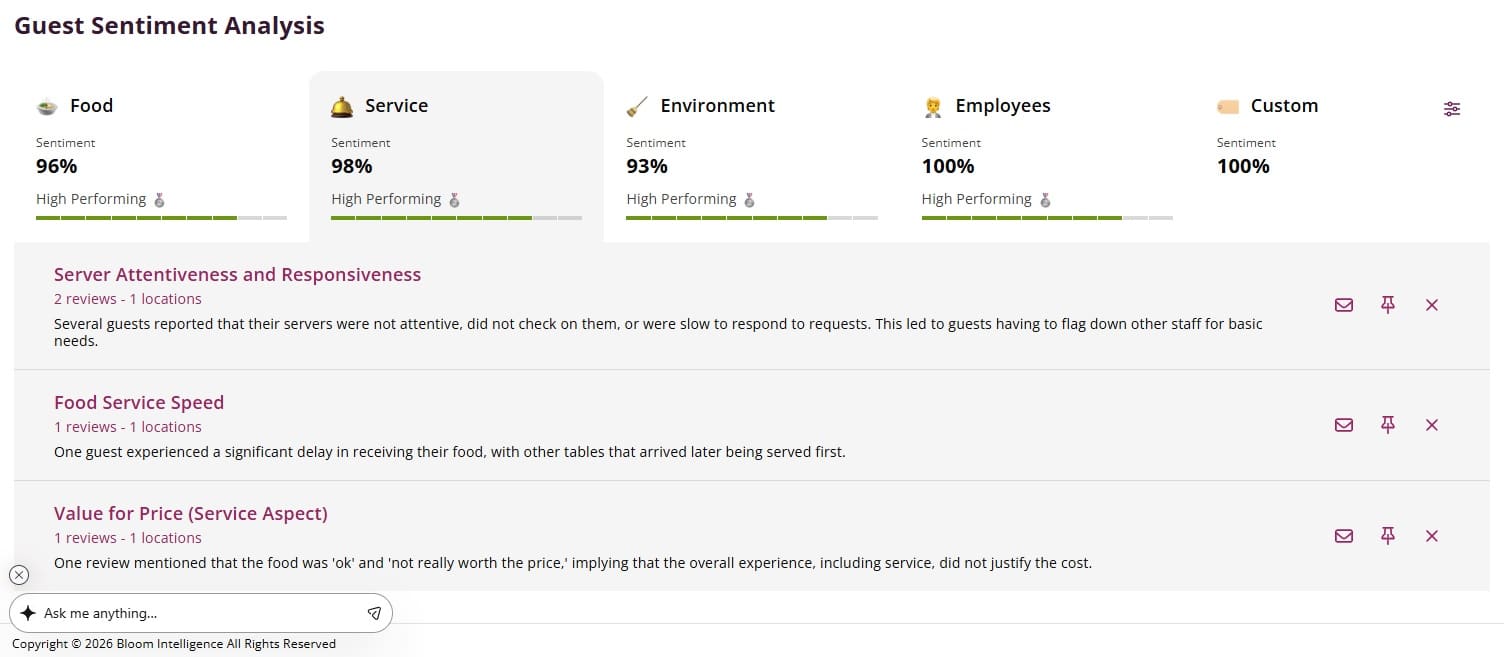The image size is (1504, 657).
Task: Pin the Food Service Speed topic
Action: [x=1388, y=425]
